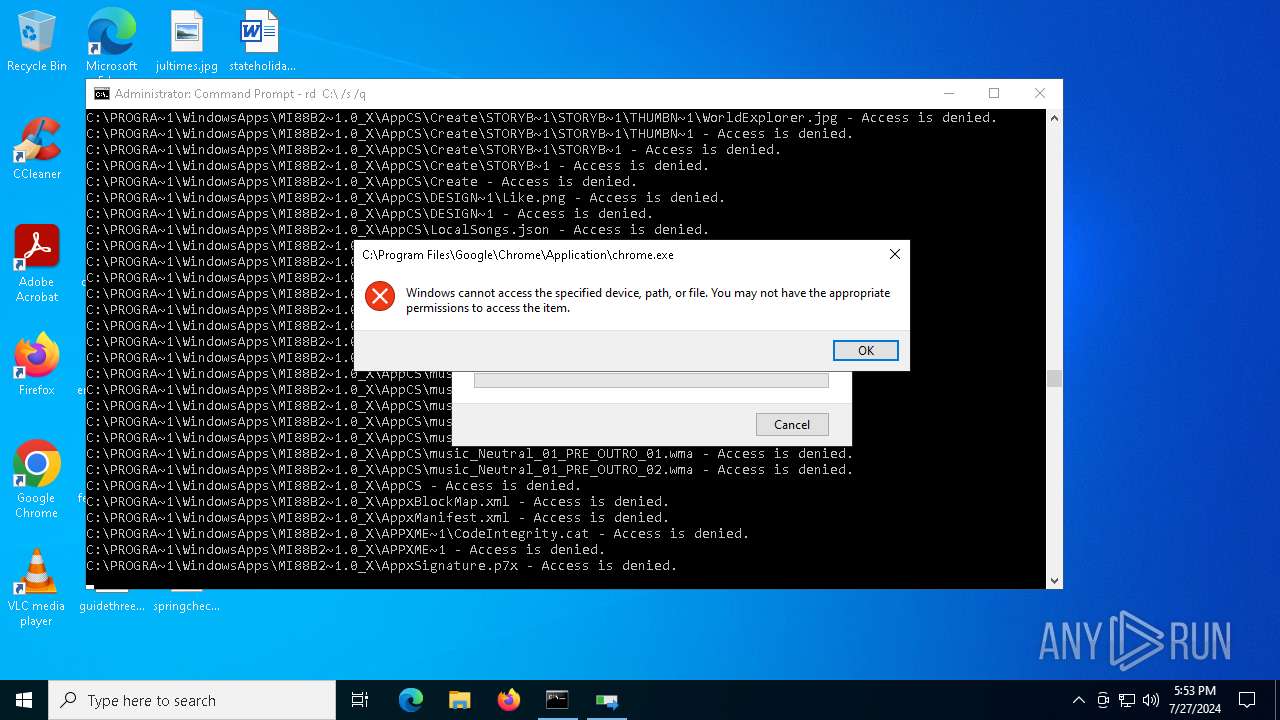Viewport: 1280px width, 720px height.
Task: Click scrollbar down arrow in Command Prompt
Action: click(1054, 580)
